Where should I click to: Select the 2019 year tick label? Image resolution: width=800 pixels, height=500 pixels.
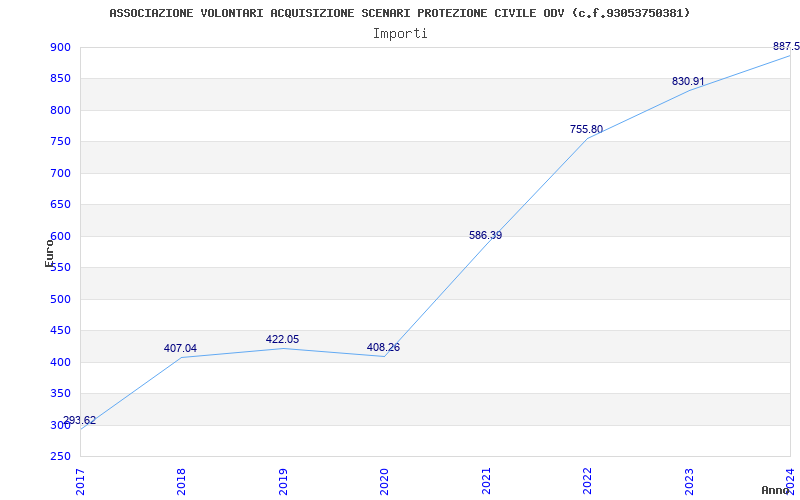tap(283, 480)
